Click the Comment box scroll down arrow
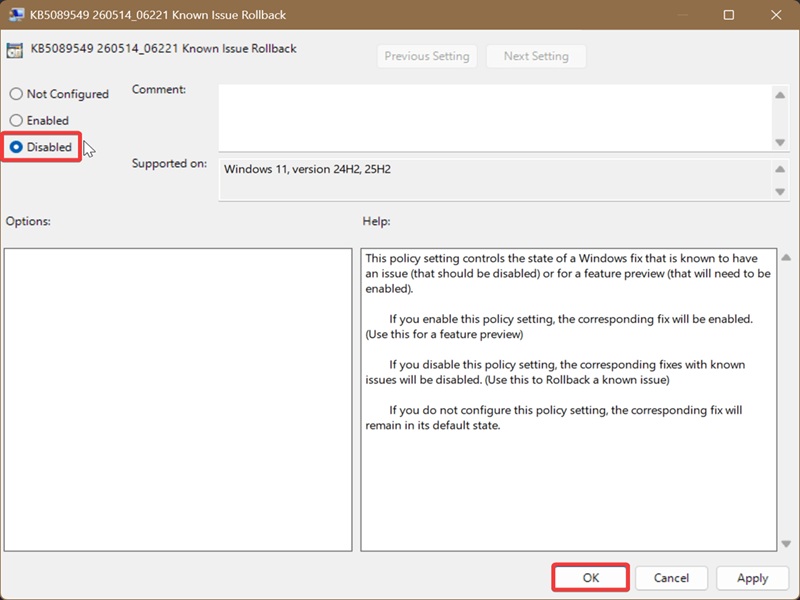The width and height of the screenshot is (800, 600). click(x=780, y=142)
